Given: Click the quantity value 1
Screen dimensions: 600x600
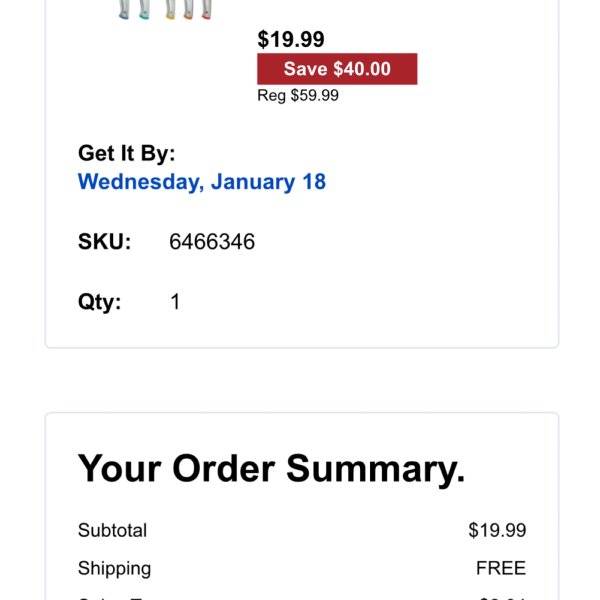Looking at the screenshot, I should pyautogui.click(x=175, y=302).
